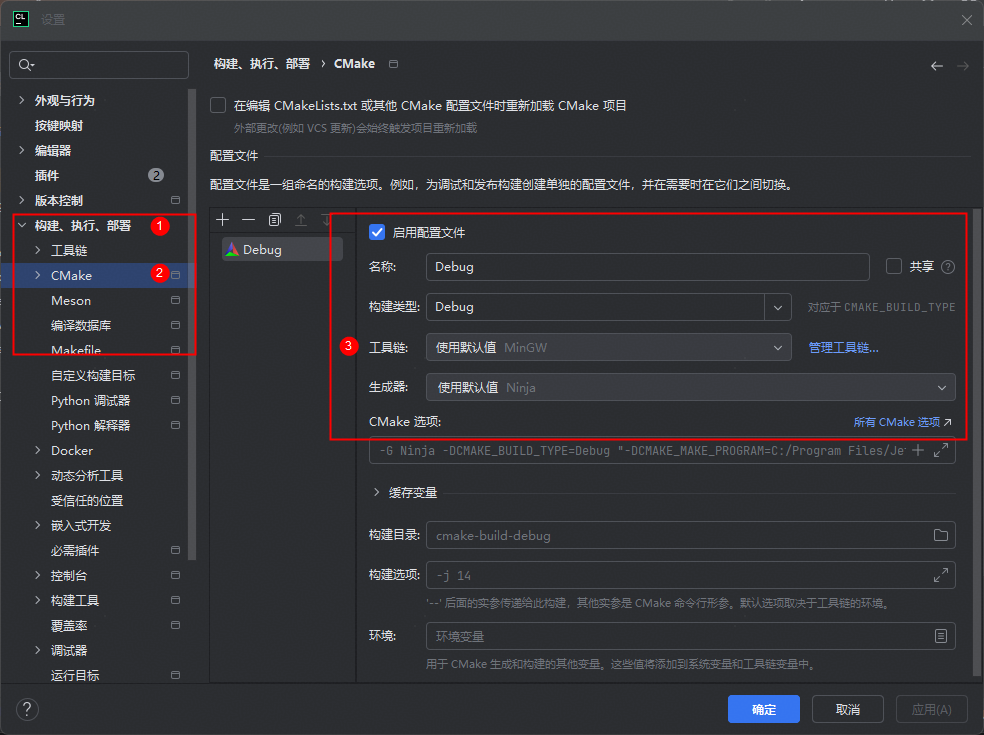The height and width of the screenshot is (735, 984).
Task: Add a new CMake profile with plus icon
Action: tap(222, 220)
